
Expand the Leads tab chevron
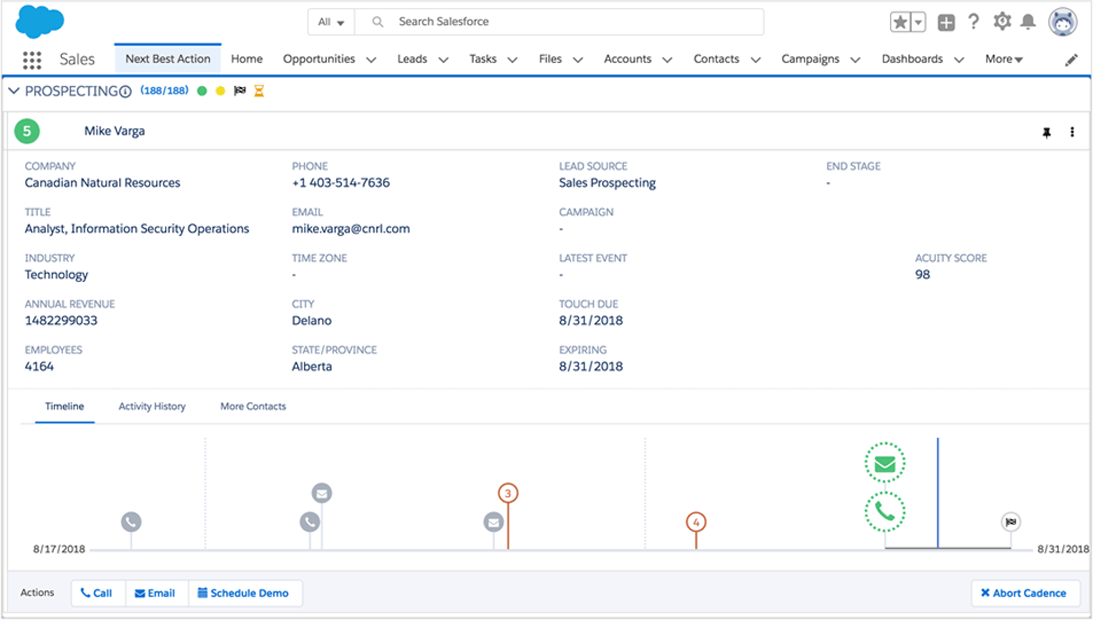point(443,60)
